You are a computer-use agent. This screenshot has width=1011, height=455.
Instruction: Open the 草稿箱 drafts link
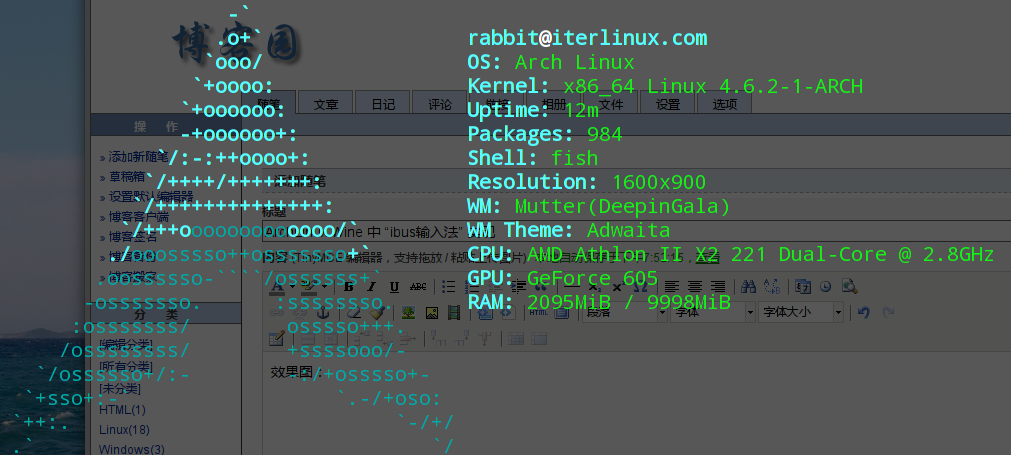click(126, 177)
